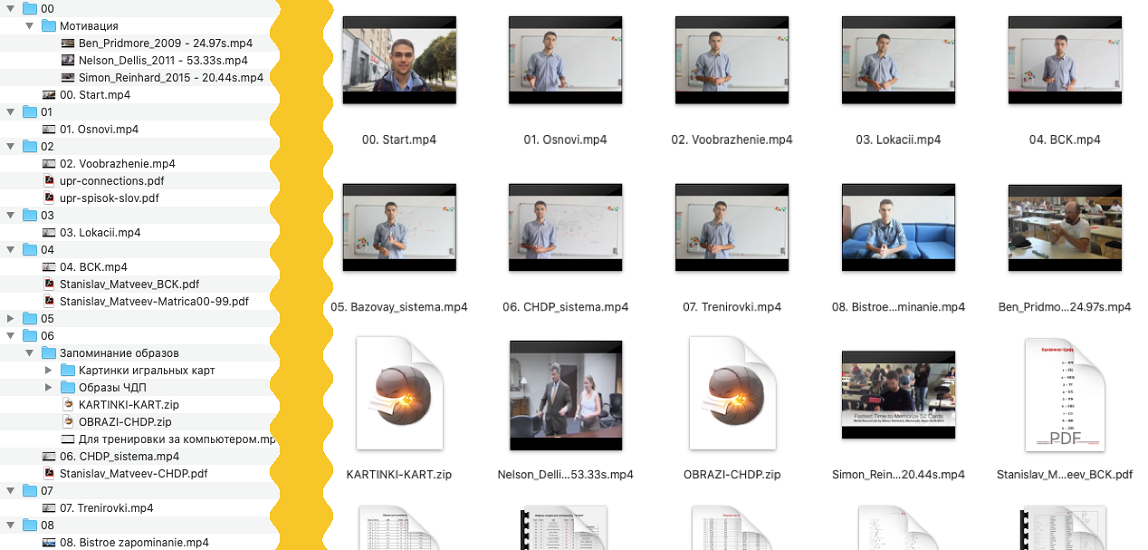Click the Ben_Pridmore_2009 video icon in tree
1148x550 pixels.
[67, 43]
